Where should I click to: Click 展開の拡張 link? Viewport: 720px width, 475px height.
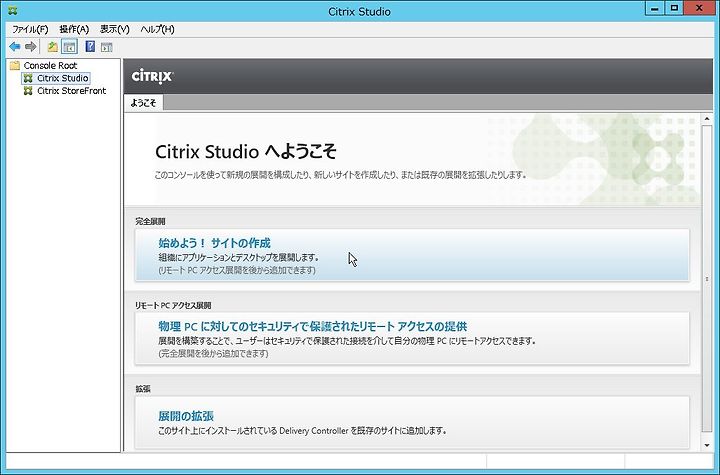(x=186, y=416)
